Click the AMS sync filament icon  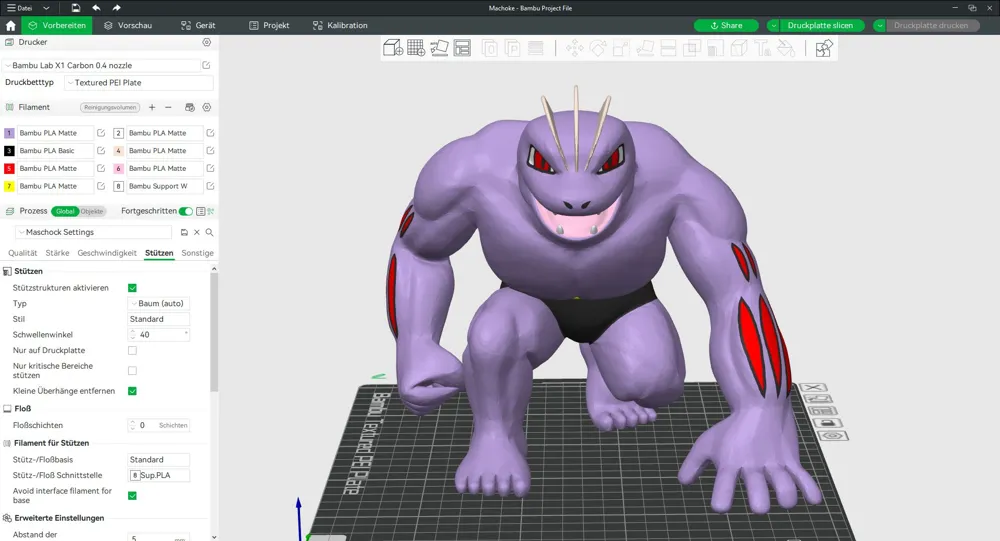pyautogui.click(x=189, y=107)
